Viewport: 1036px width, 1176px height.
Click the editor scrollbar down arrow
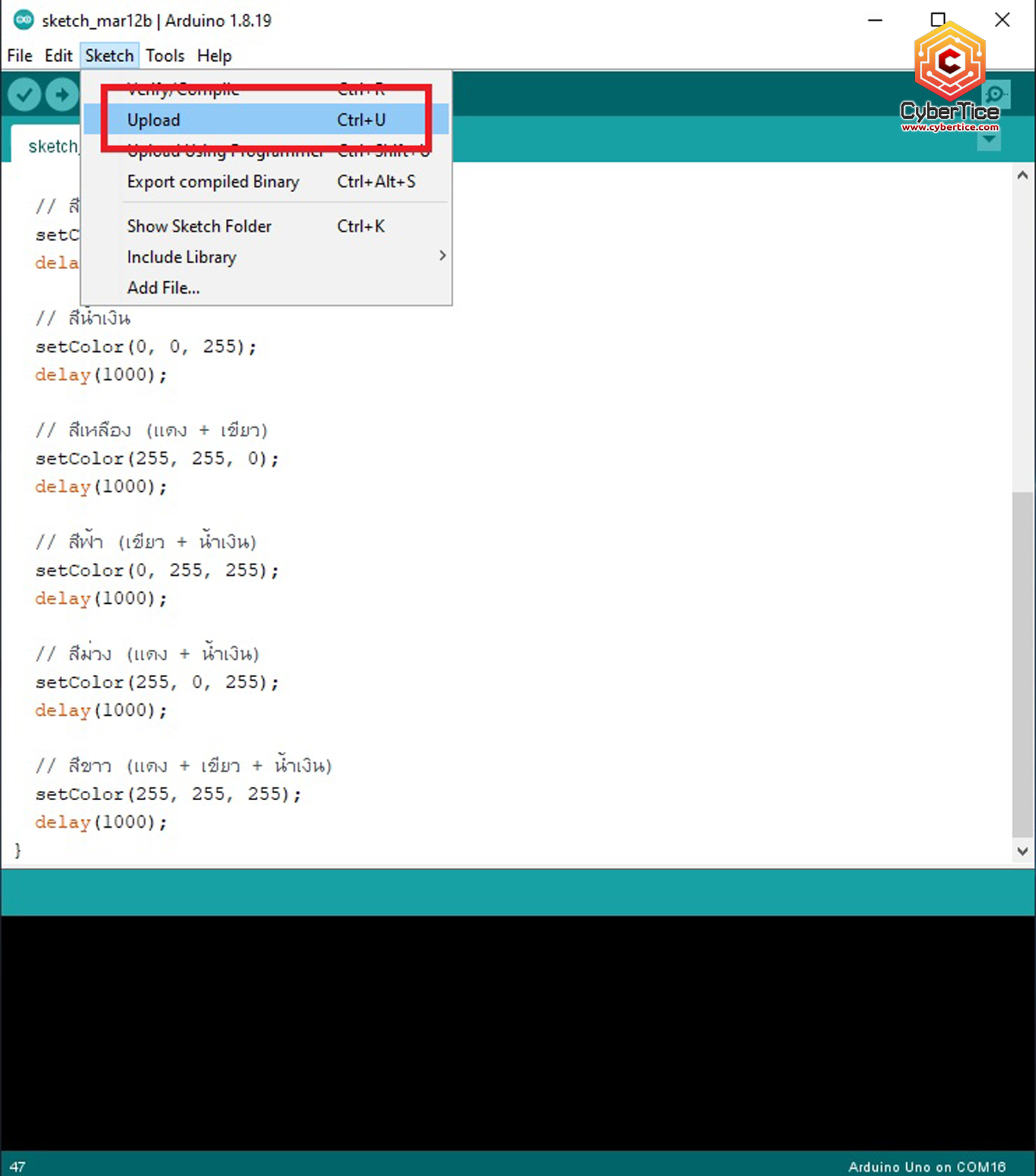point(1023,851)
